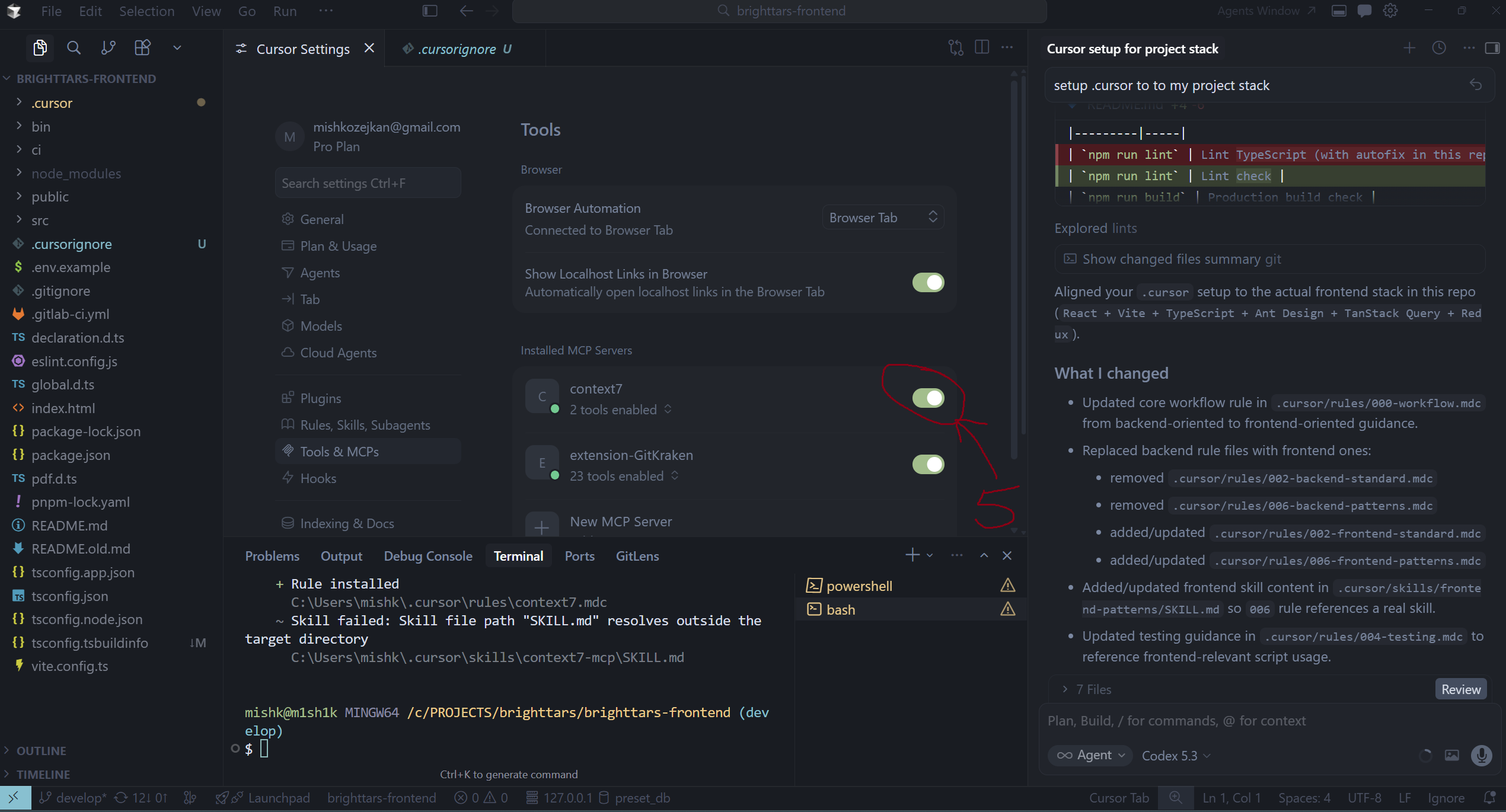Viewport: 1506px width, 812px height.
Task: Start a new chat with plus icon
Action: [1409, 48]
